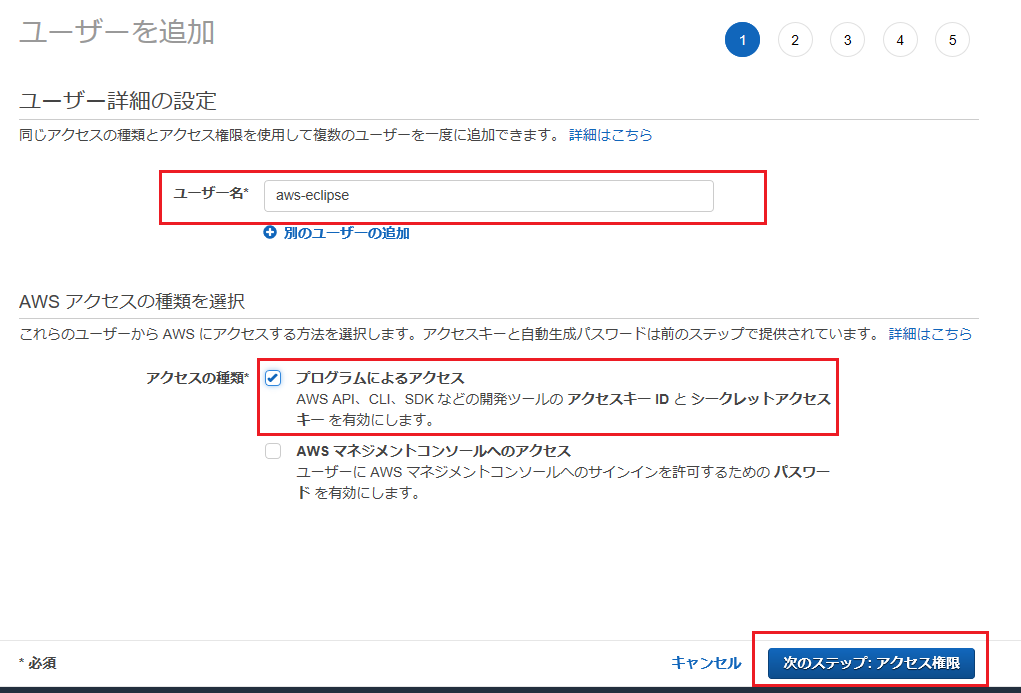The height and width of the screenshot is (693, 1021).
Task: Jump to wizard step 2 circle
Action: tap(795, 40)
